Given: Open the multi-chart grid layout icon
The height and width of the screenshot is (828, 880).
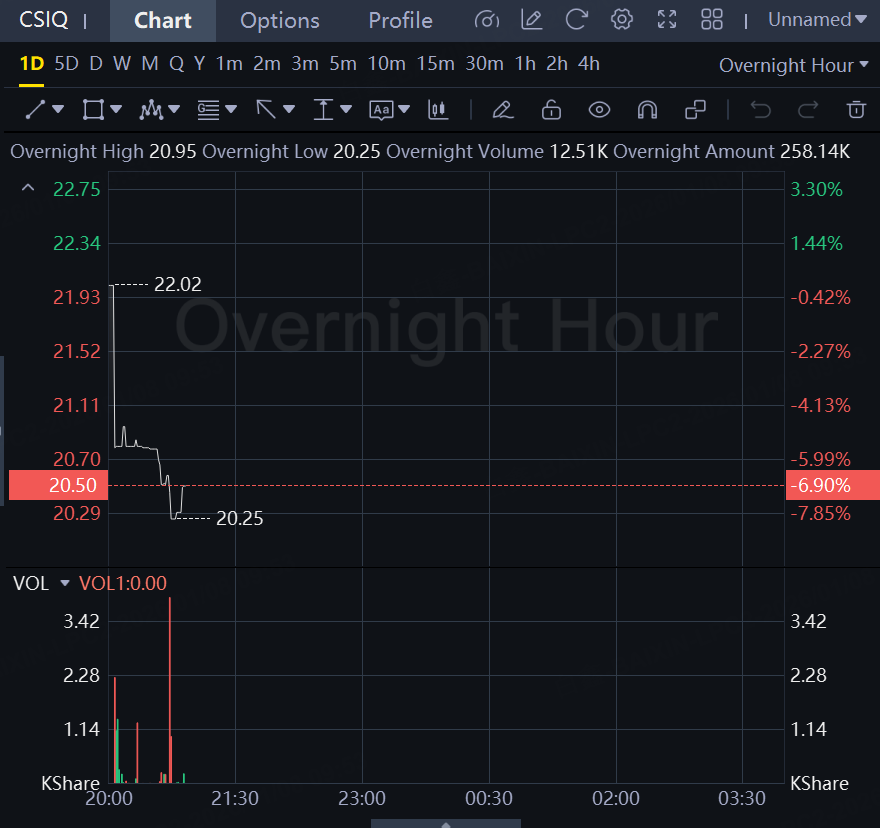Looking at the screenshot, I should 712,20.
